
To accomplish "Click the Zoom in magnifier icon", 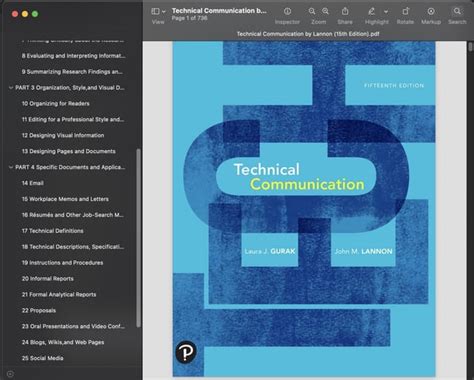I will 325,11.
